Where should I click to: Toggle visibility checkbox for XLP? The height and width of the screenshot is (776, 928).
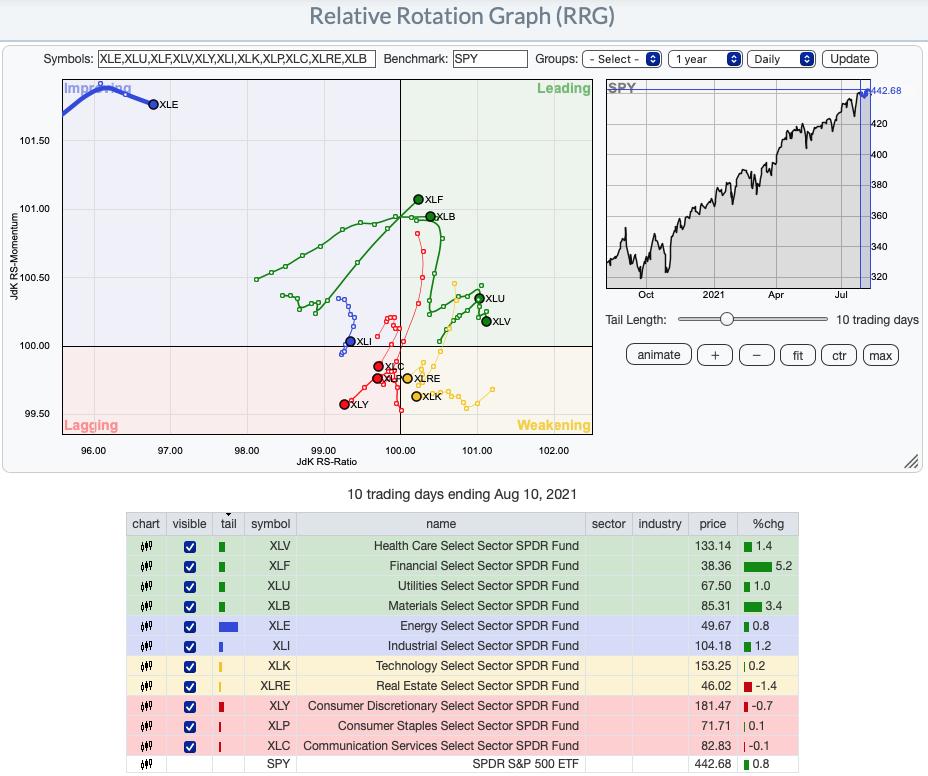[x=189, y=727]
